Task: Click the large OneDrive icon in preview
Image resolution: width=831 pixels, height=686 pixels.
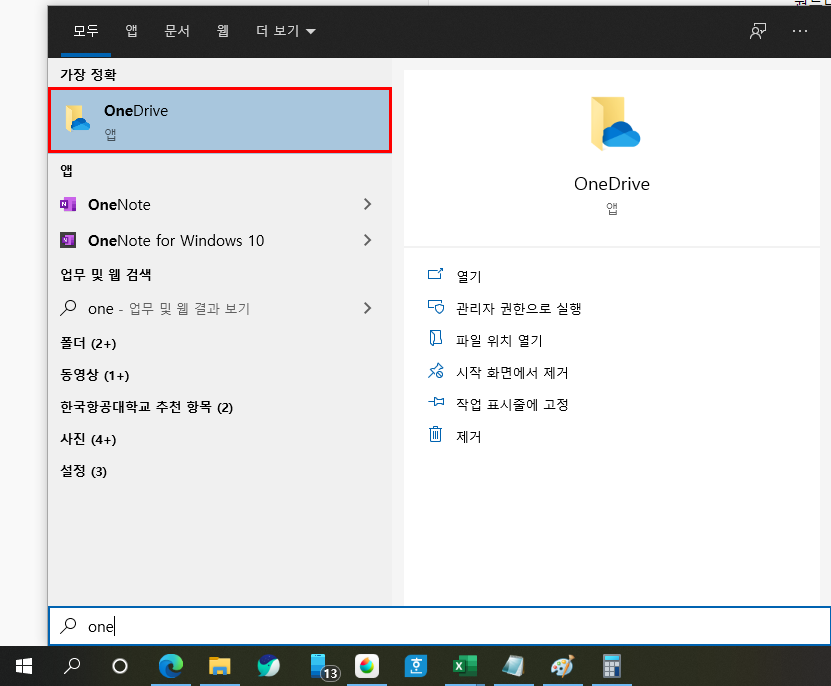Action: click(x=615, y=123)
